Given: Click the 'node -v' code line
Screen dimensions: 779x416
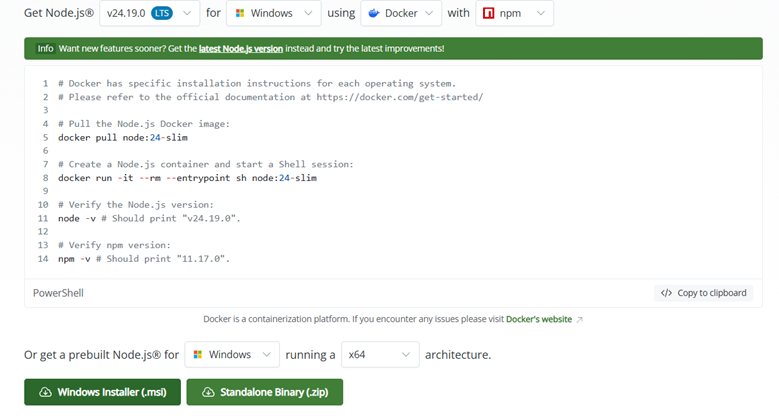Looking at the screenshot, I should pyautogui.click(x=149, y=218).
